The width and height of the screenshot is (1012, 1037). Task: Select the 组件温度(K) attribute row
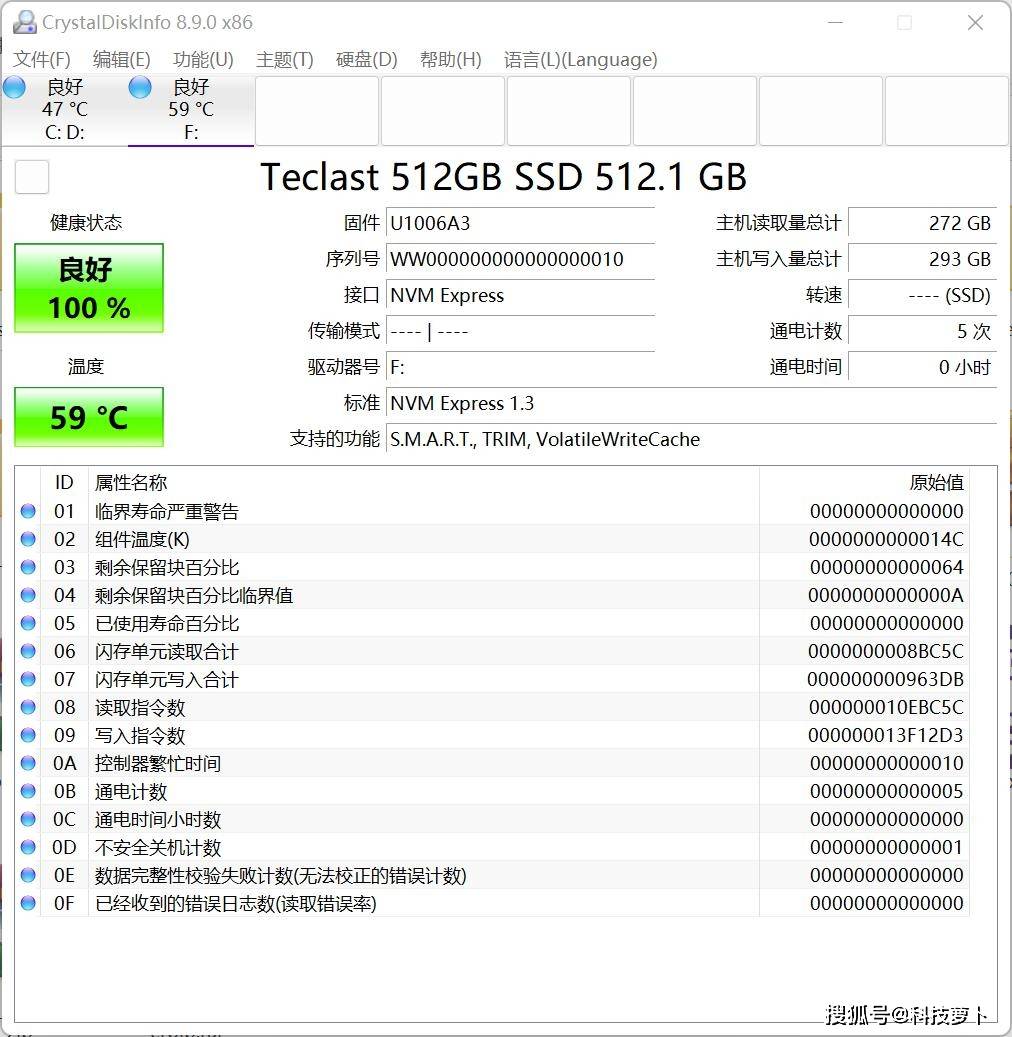[492, 539]
